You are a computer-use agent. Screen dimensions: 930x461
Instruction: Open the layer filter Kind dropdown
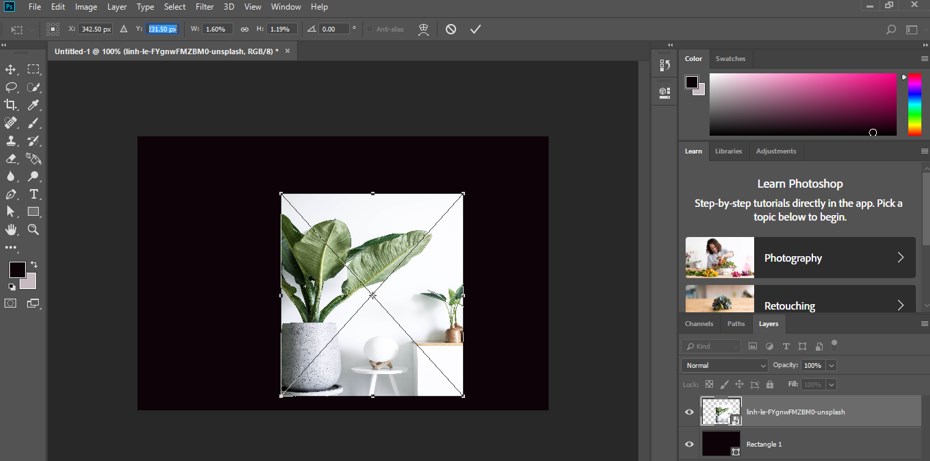pyautogui.click(x=711, y=346)
